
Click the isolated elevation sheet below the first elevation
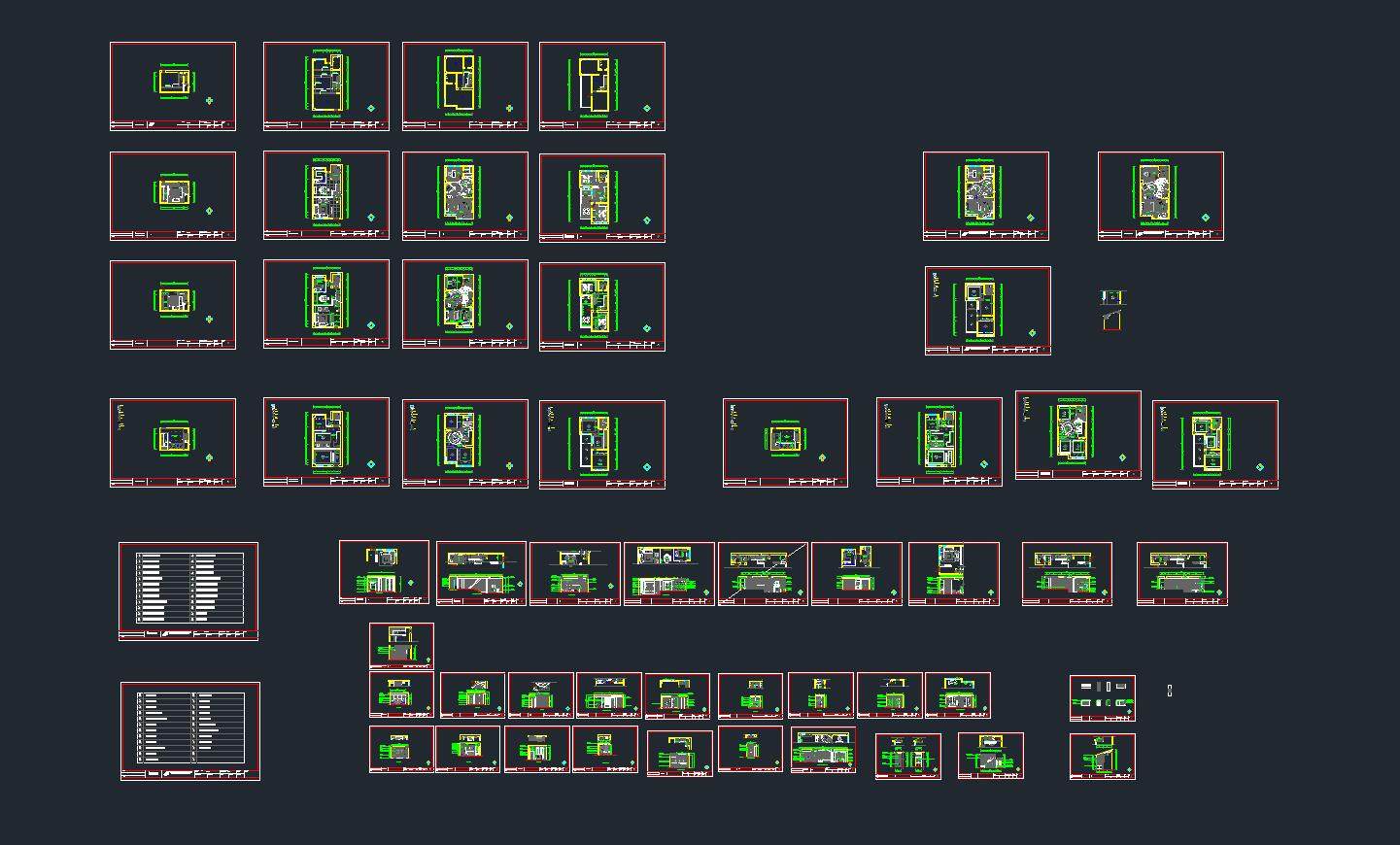[x=401, y=645]
